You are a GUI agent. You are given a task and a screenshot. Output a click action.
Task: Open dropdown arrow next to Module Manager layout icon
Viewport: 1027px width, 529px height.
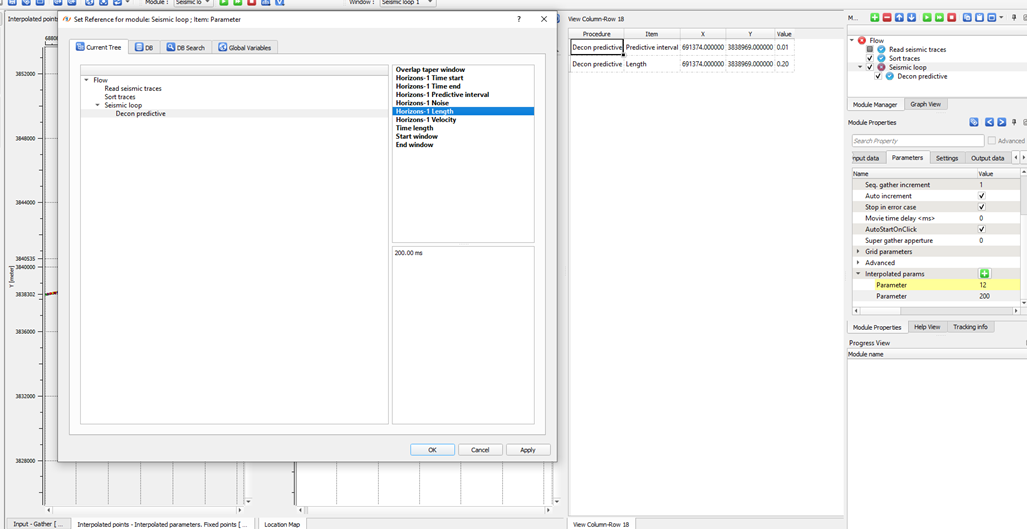(x=1001, y=17)
